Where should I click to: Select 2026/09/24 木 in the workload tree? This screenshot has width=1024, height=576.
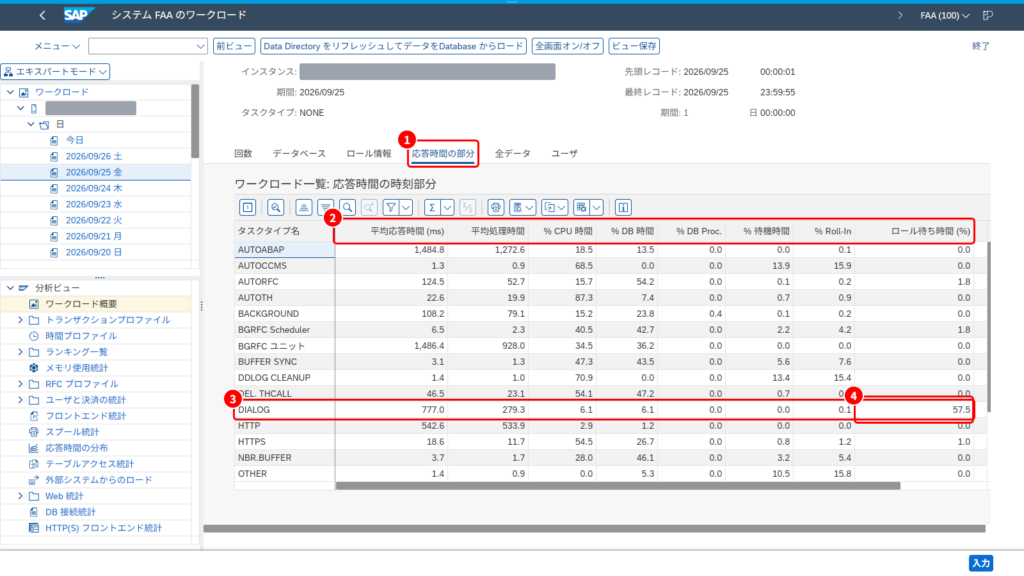[94, 188]
